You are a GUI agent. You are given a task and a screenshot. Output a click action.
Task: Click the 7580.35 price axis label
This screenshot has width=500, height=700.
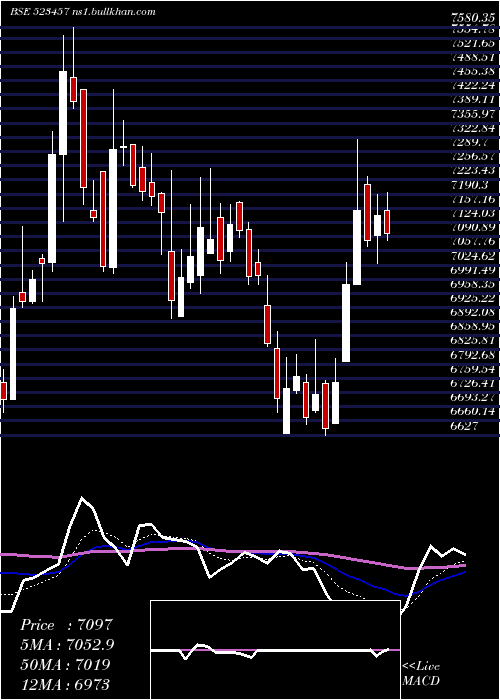(x=473, y=18)
